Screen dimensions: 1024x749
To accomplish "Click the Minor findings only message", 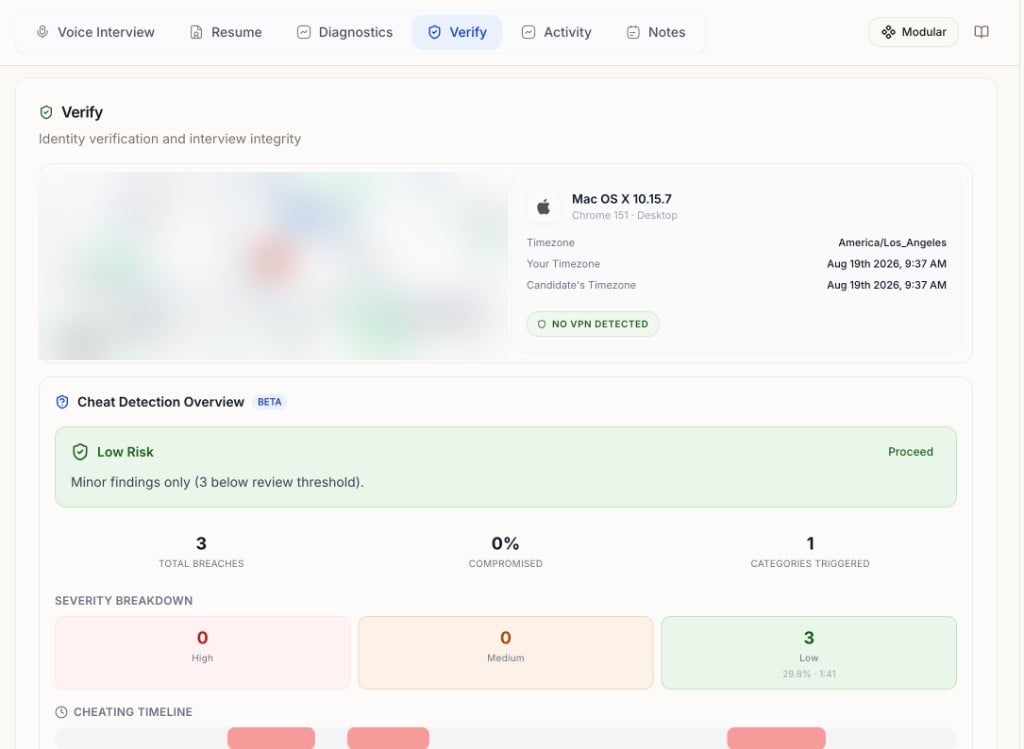I will pyautogui.click(x=217, y=482).
